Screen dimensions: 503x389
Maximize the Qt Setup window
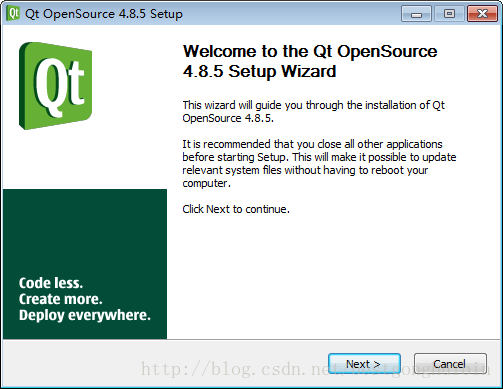(x=449, y=14)
